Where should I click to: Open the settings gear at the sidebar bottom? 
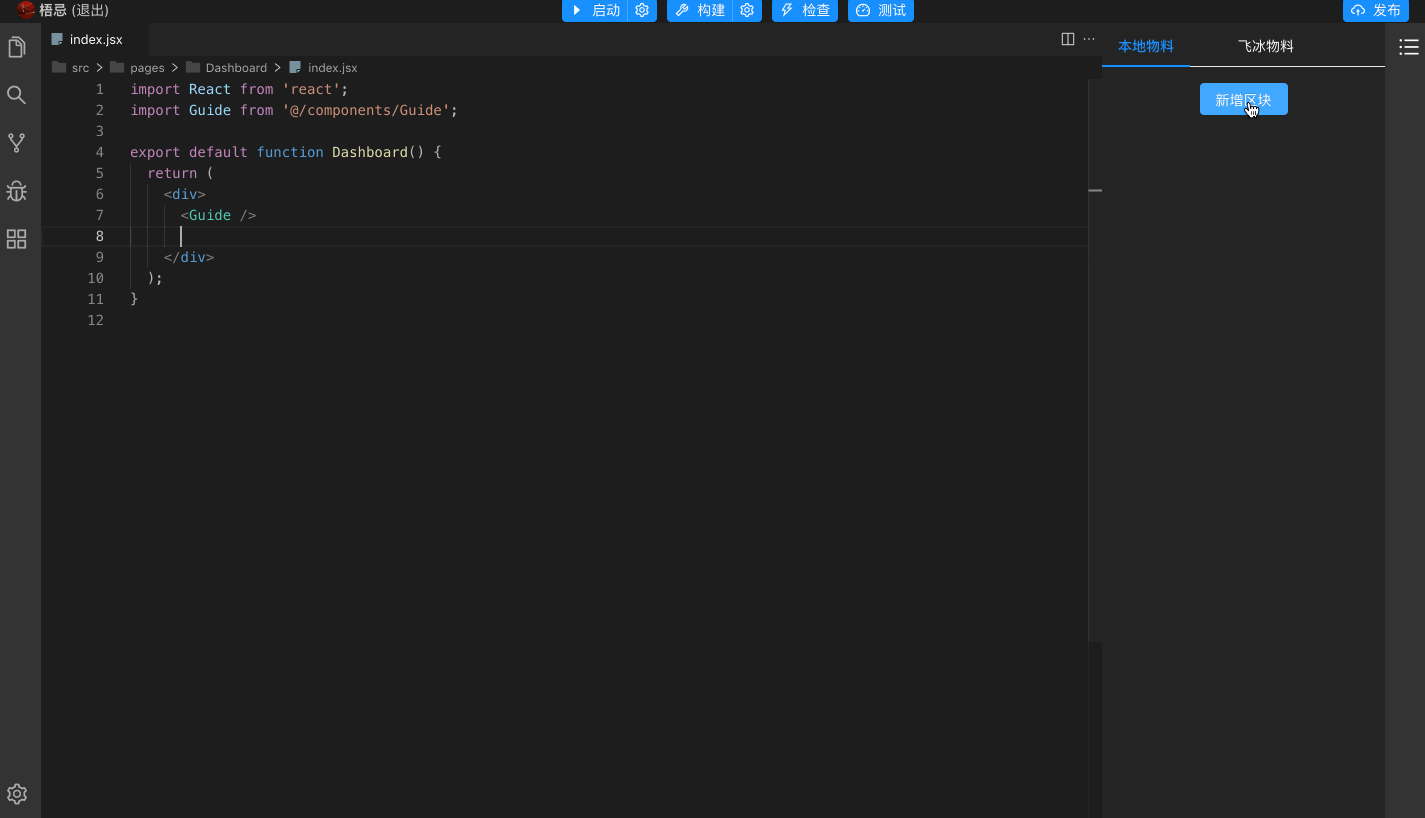point(17,794)
